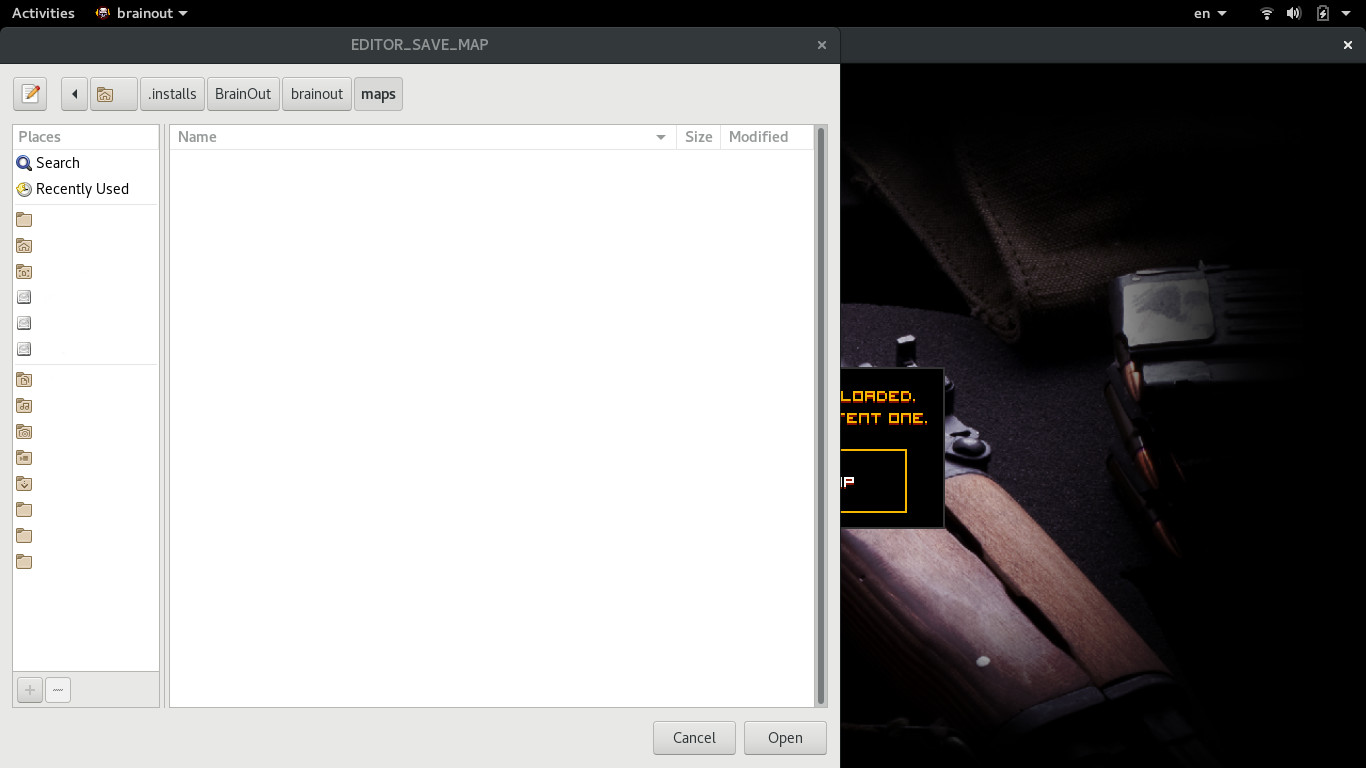
Task: Go to the .installs folder in the path bar
Action: [172, 94]
